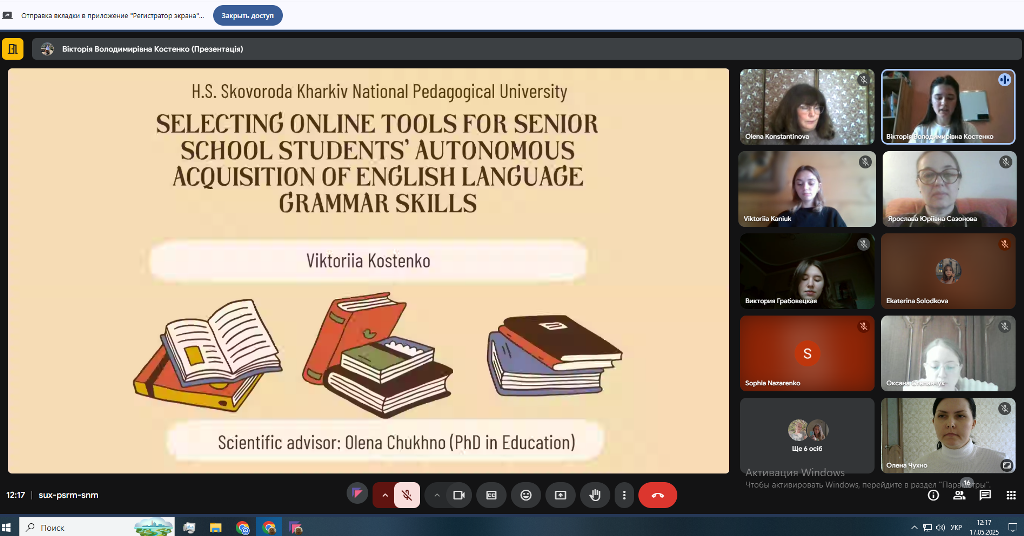The image size is (1024, 536).
Task: Select Олена Чухно's video tile
Action: 948,435
